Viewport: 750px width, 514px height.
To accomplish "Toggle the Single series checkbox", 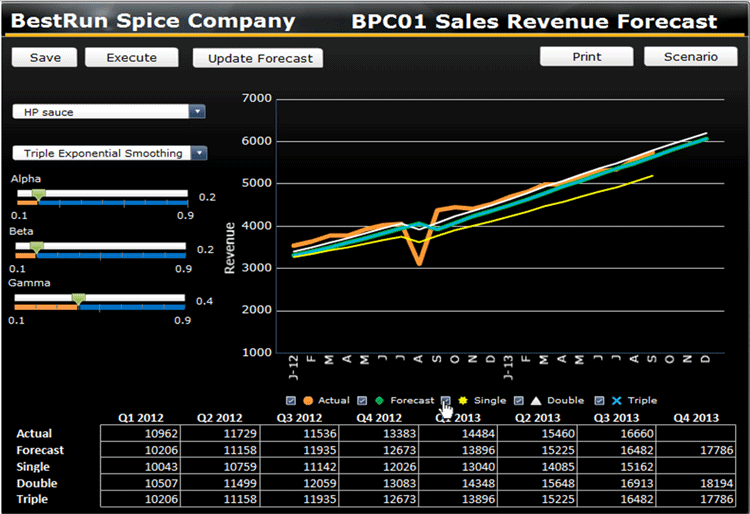I will coord(446,401).
